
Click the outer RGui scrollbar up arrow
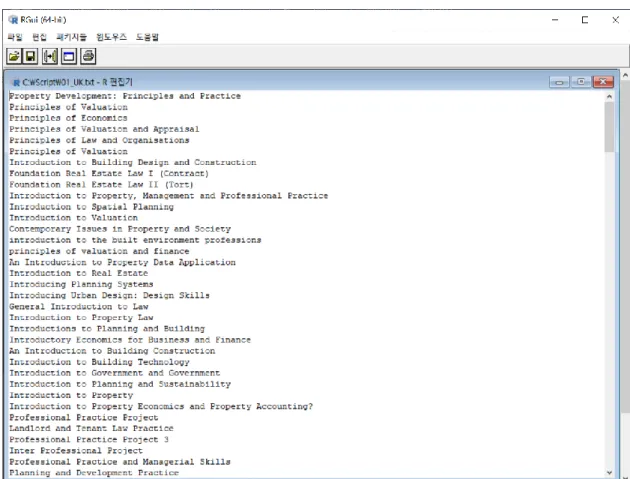pos(625,75)
